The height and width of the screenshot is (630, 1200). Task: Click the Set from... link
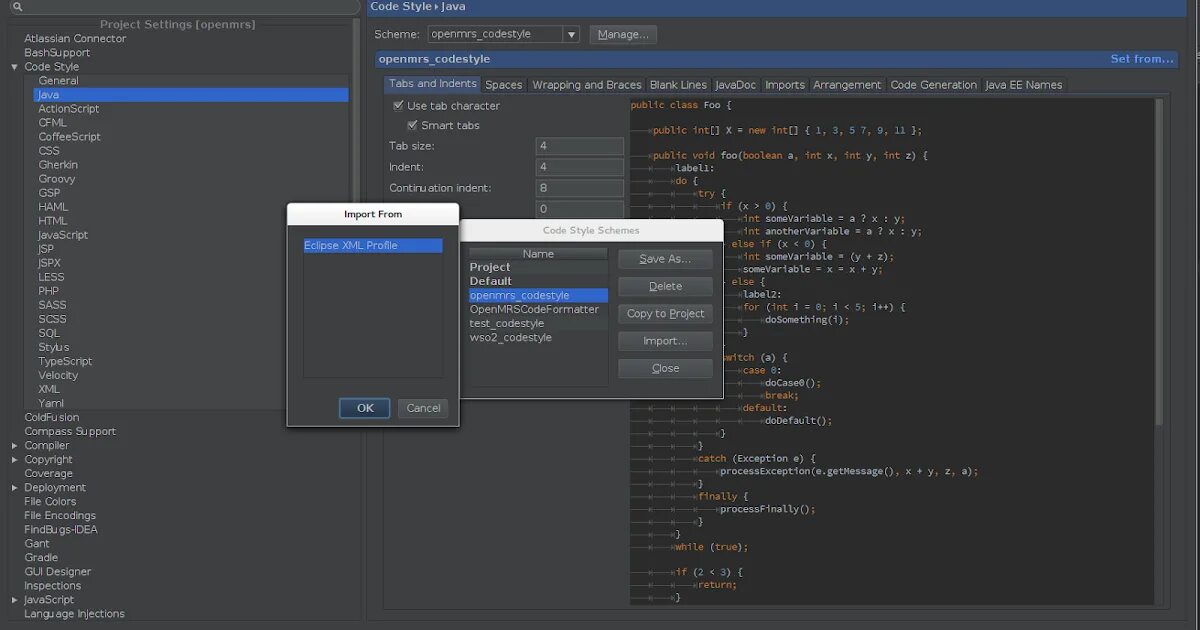[x=1142, y=59]
